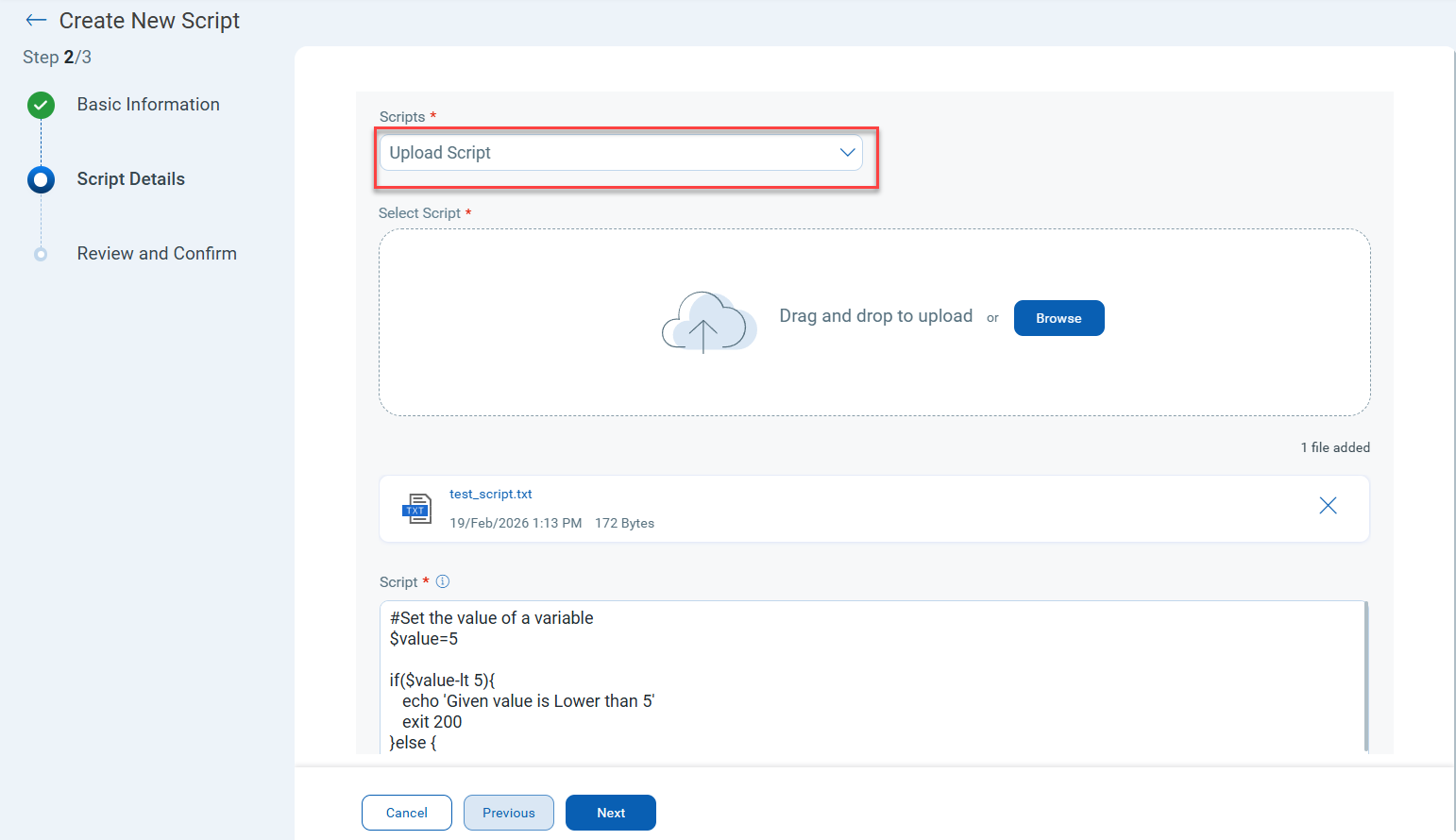Click the TXT file icon for test_script.txt
This screenshot has width=1456, height=840.
416,509
